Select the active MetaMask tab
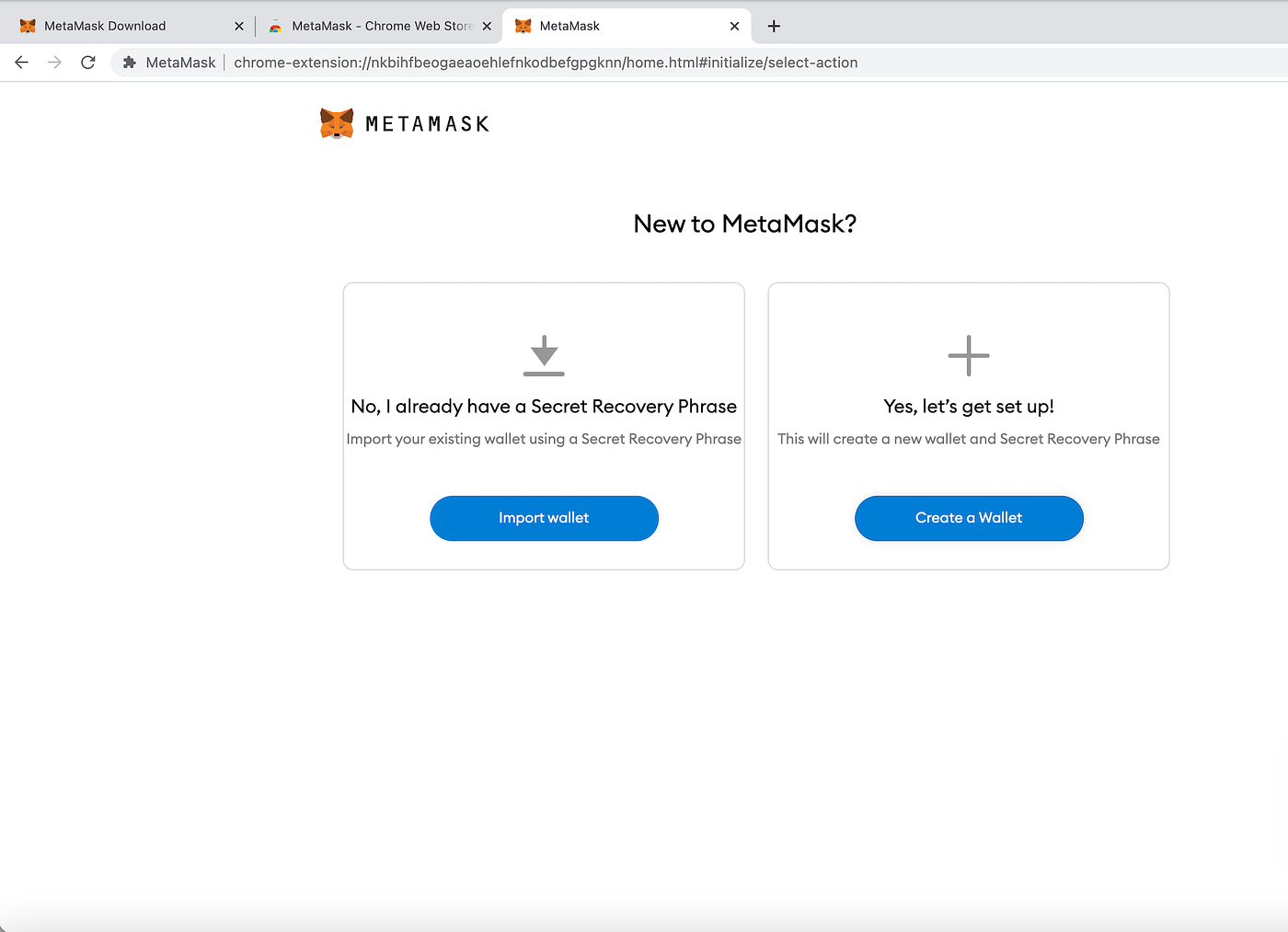The image size is (1288, 932). (627, 26)
